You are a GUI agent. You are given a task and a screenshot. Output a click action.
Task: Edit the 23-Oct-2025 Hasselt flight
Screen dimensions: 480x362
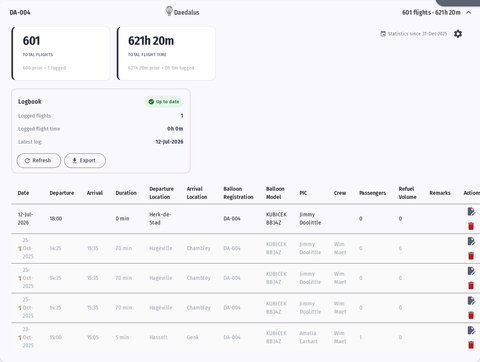pyautogui.click(x=471, y=330)
